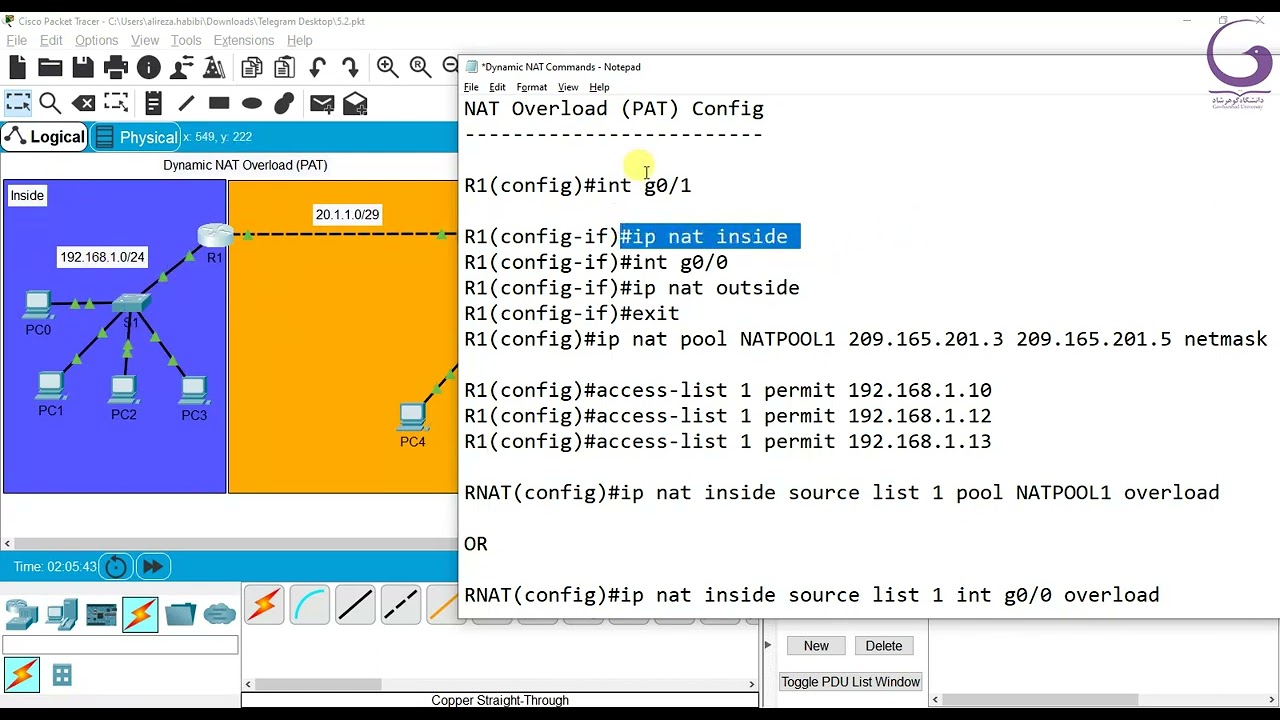
Task: Select the Multiuser Connection cloud category
Action: tap(220, 613)
